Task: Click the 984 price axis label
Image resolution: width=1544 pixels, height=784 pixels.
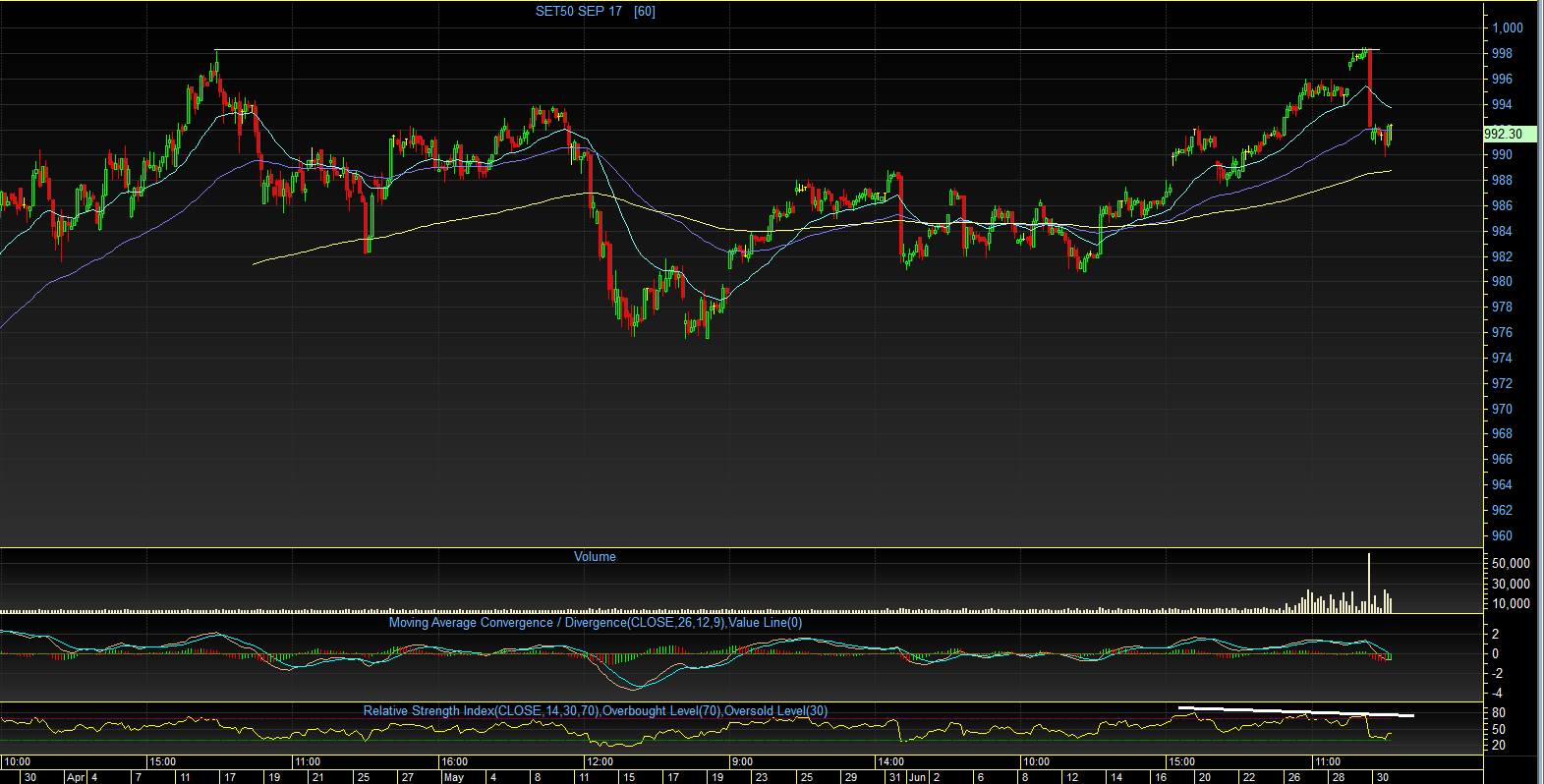Action: point(1502,231)
